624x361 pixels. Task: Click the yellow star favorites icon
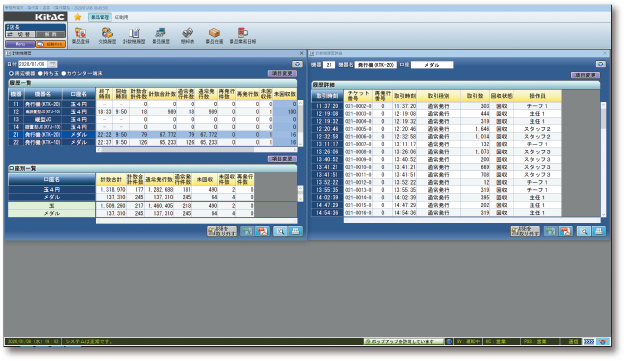[78, 17]
